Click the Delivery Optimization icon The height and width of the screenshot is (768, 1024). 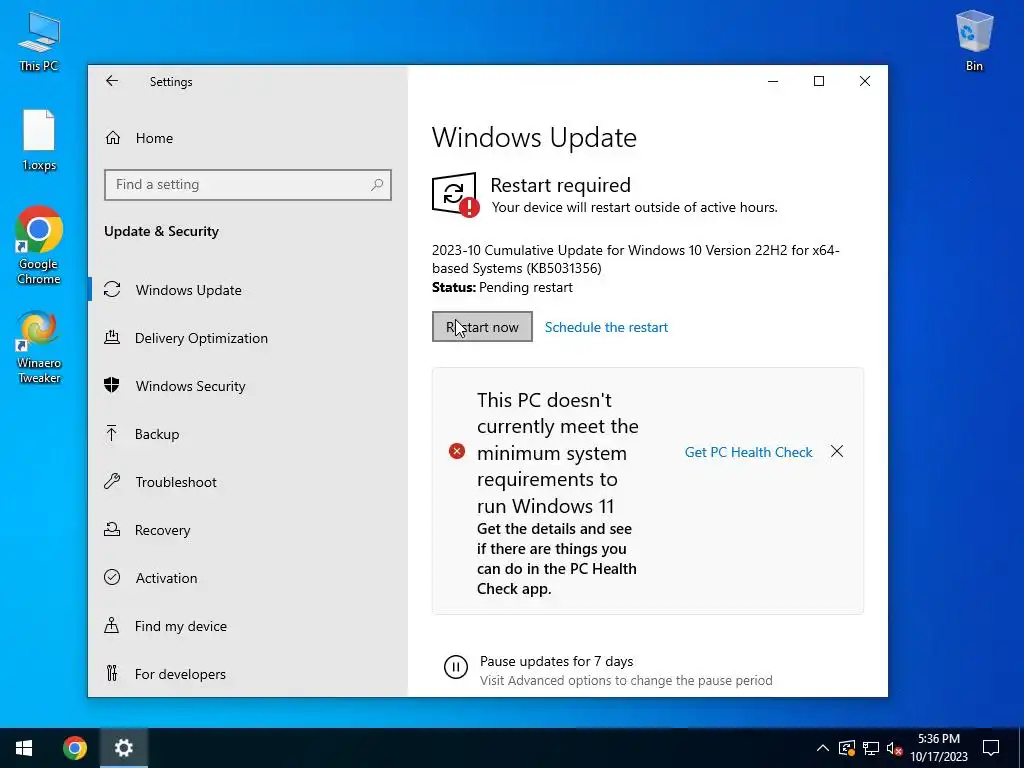click(x=112, y=338)
